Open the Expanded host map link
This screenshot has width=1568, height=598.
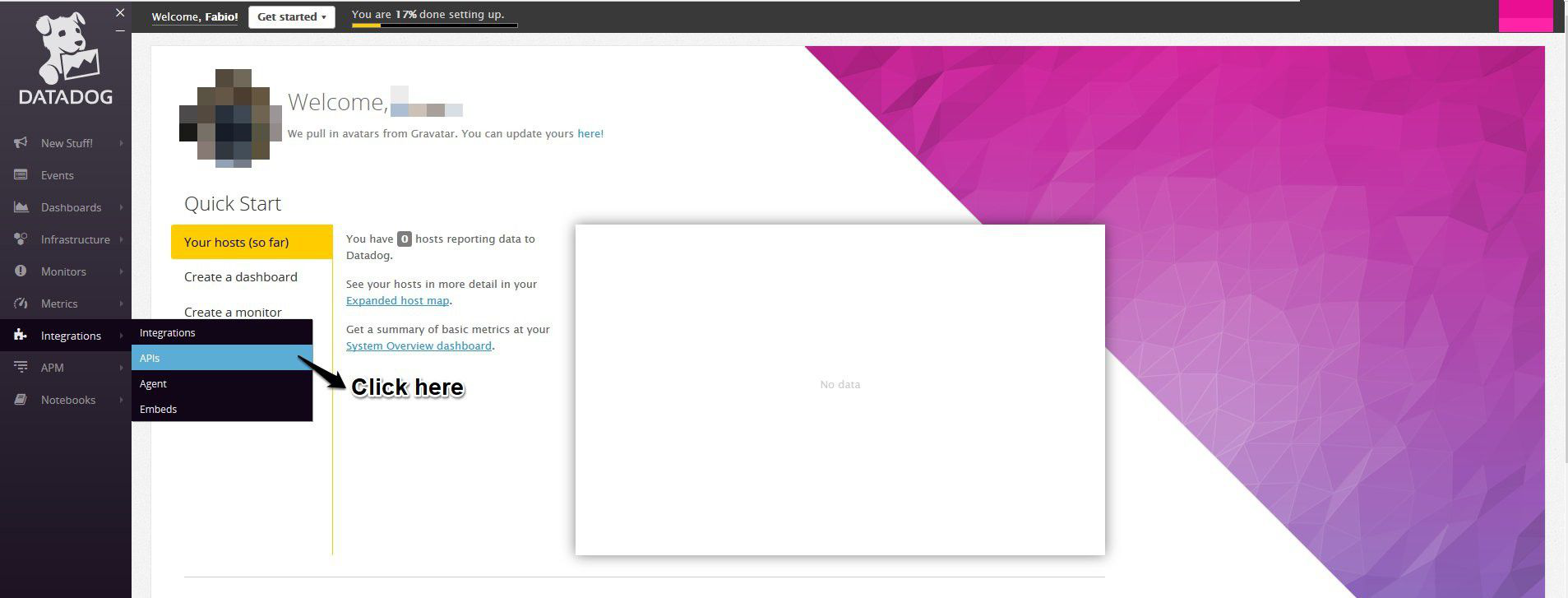pos(397,301)
